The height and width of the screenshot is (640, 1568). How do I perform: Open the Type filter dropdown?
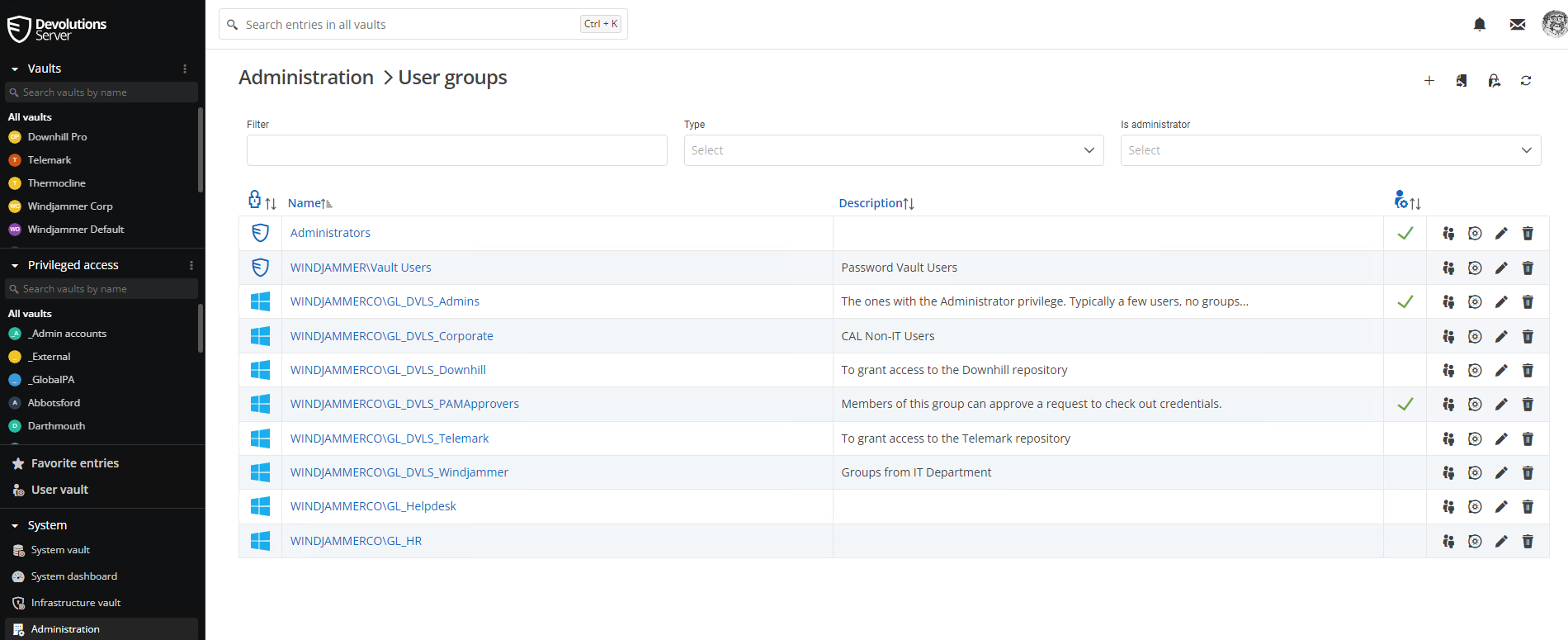click(x=894, y=150)
